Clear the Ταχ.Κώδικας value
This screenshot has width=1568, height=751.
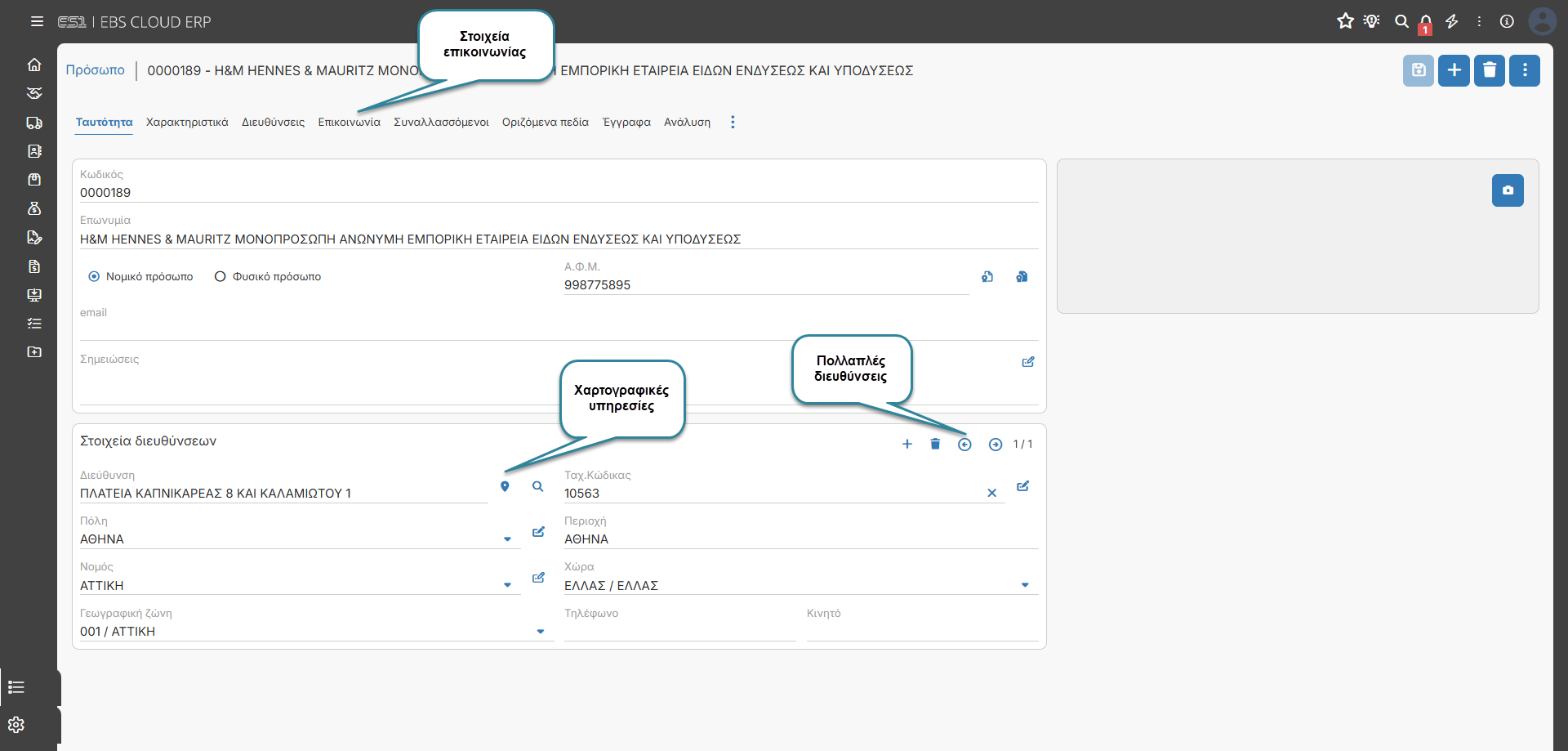point(991,494)
